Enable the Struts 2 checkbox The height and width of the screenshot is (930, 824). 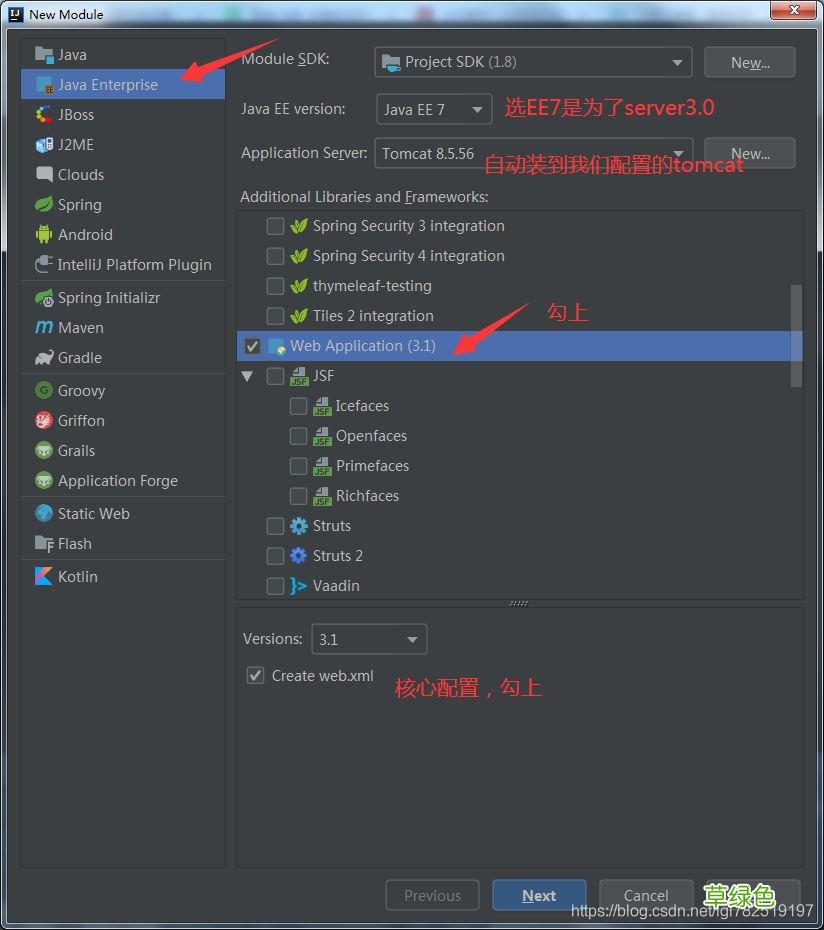coord(275,556)
